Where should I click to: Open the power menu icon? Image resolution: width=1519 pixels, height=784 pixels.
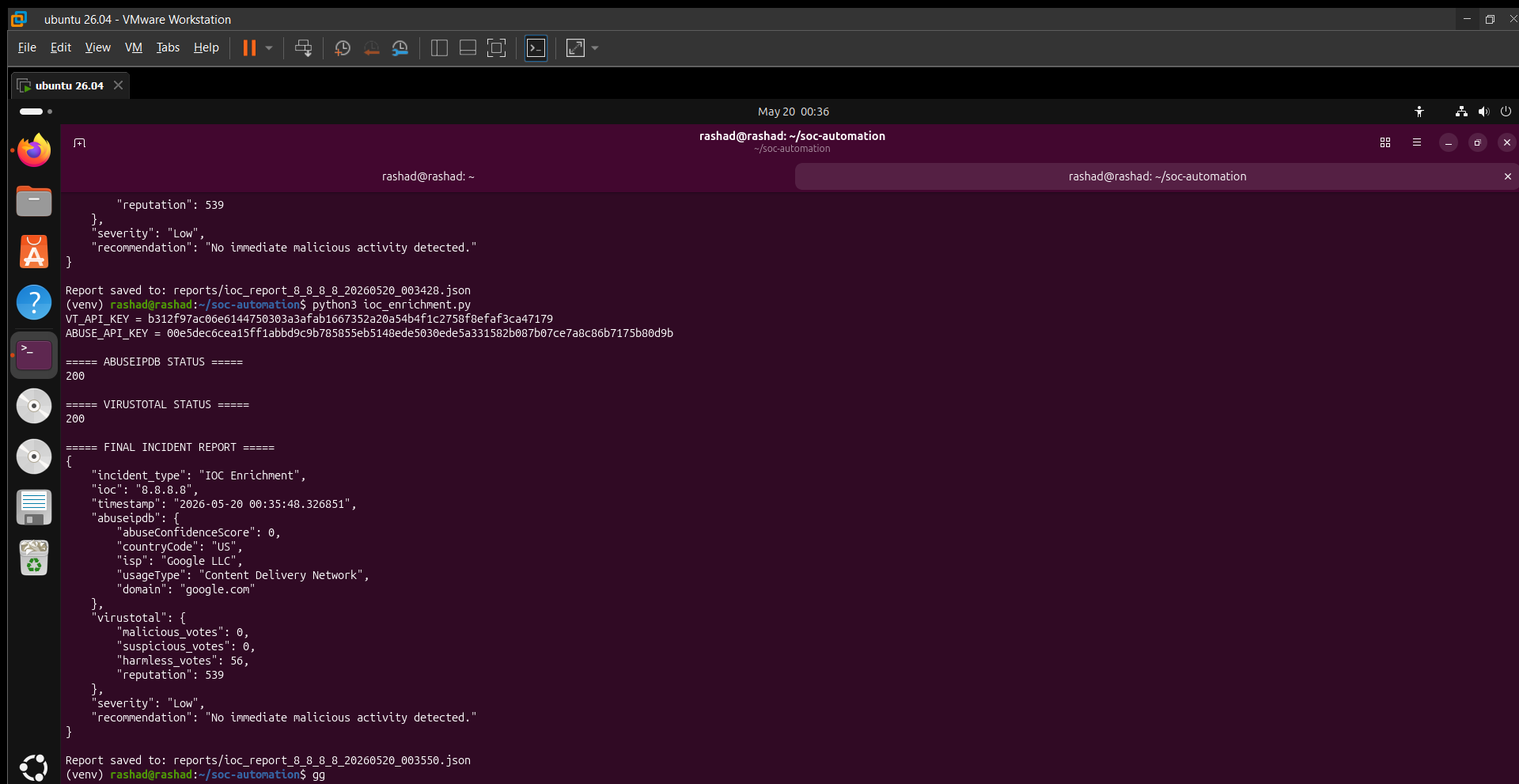point(1506,112)
